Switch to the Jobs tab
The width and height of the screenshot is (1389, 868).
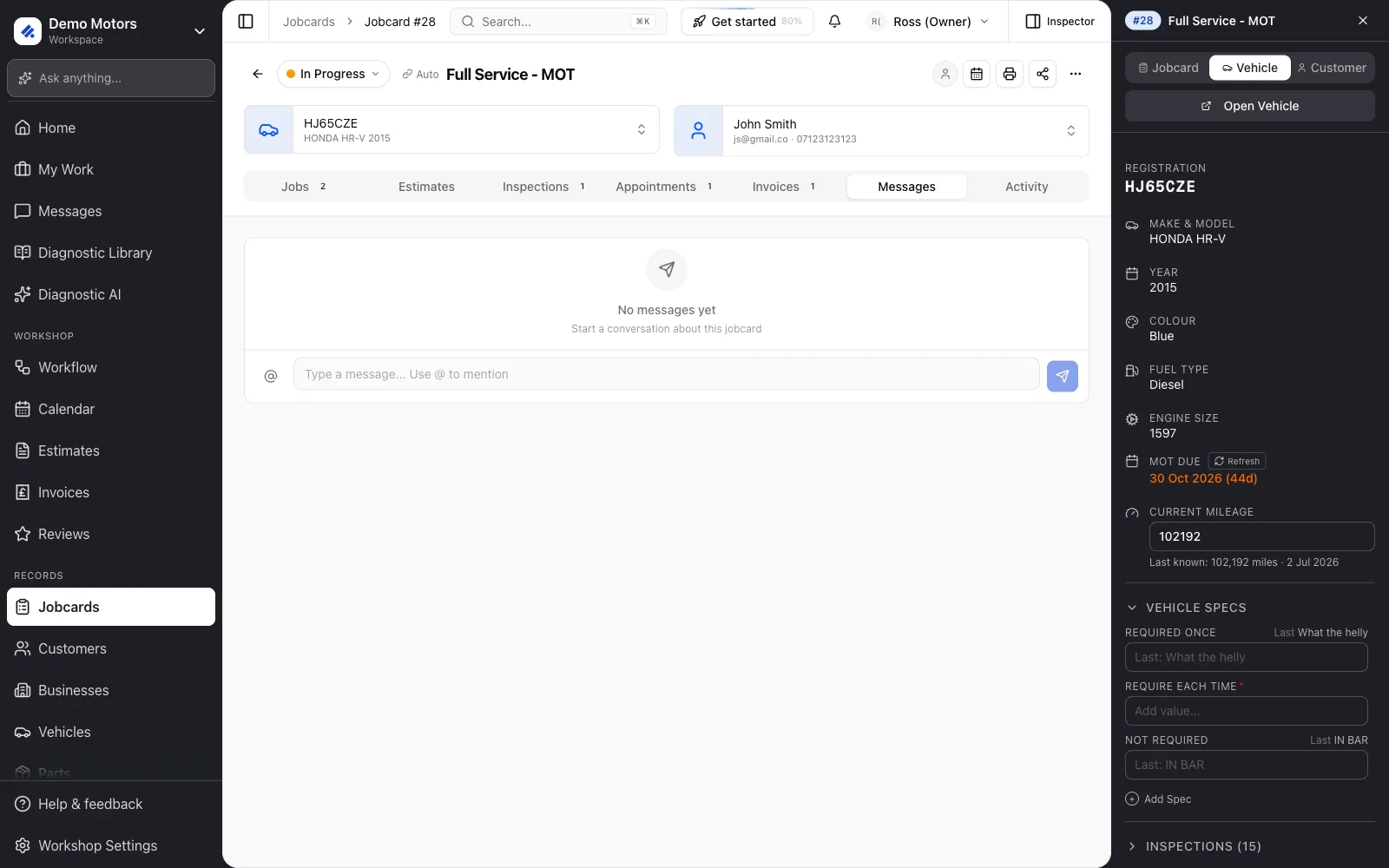coord(304,187)
